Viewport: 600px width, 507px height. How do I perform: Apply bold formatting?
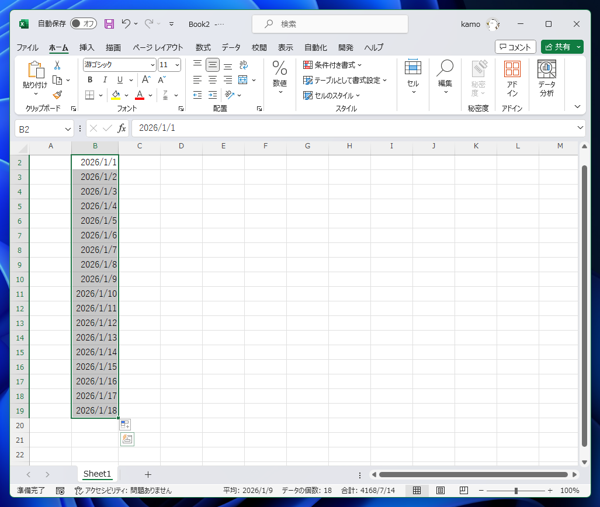tap(90, 80)
